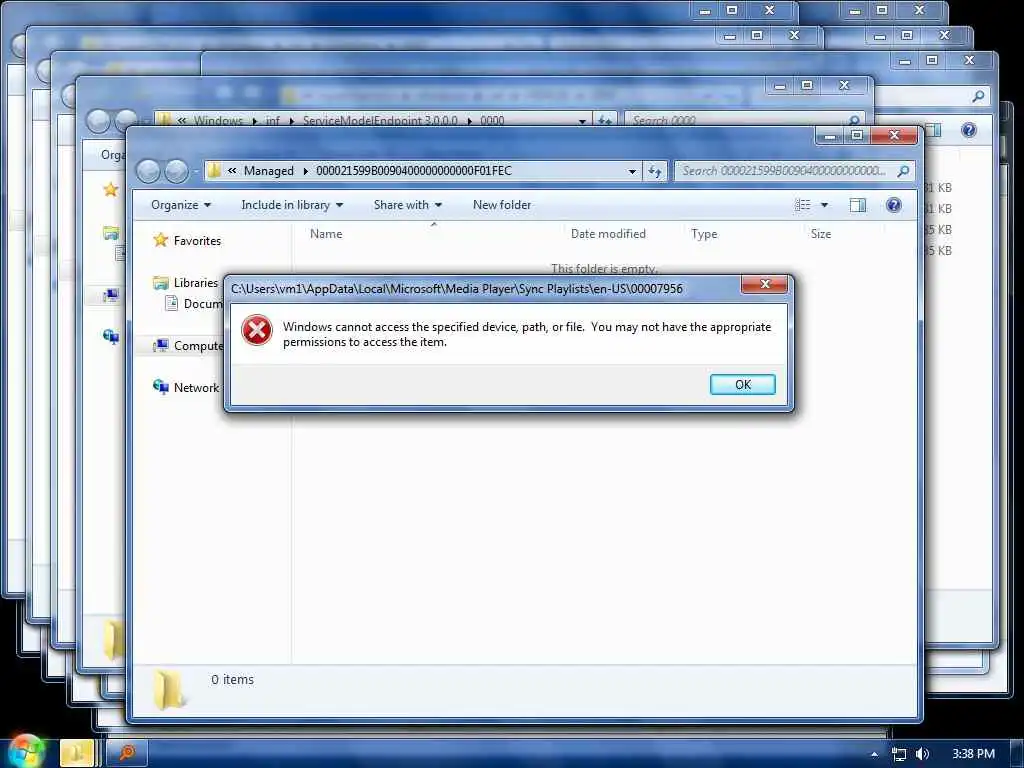
Task: Select Computer in navigation pane
Action: (x=199, y=345)
